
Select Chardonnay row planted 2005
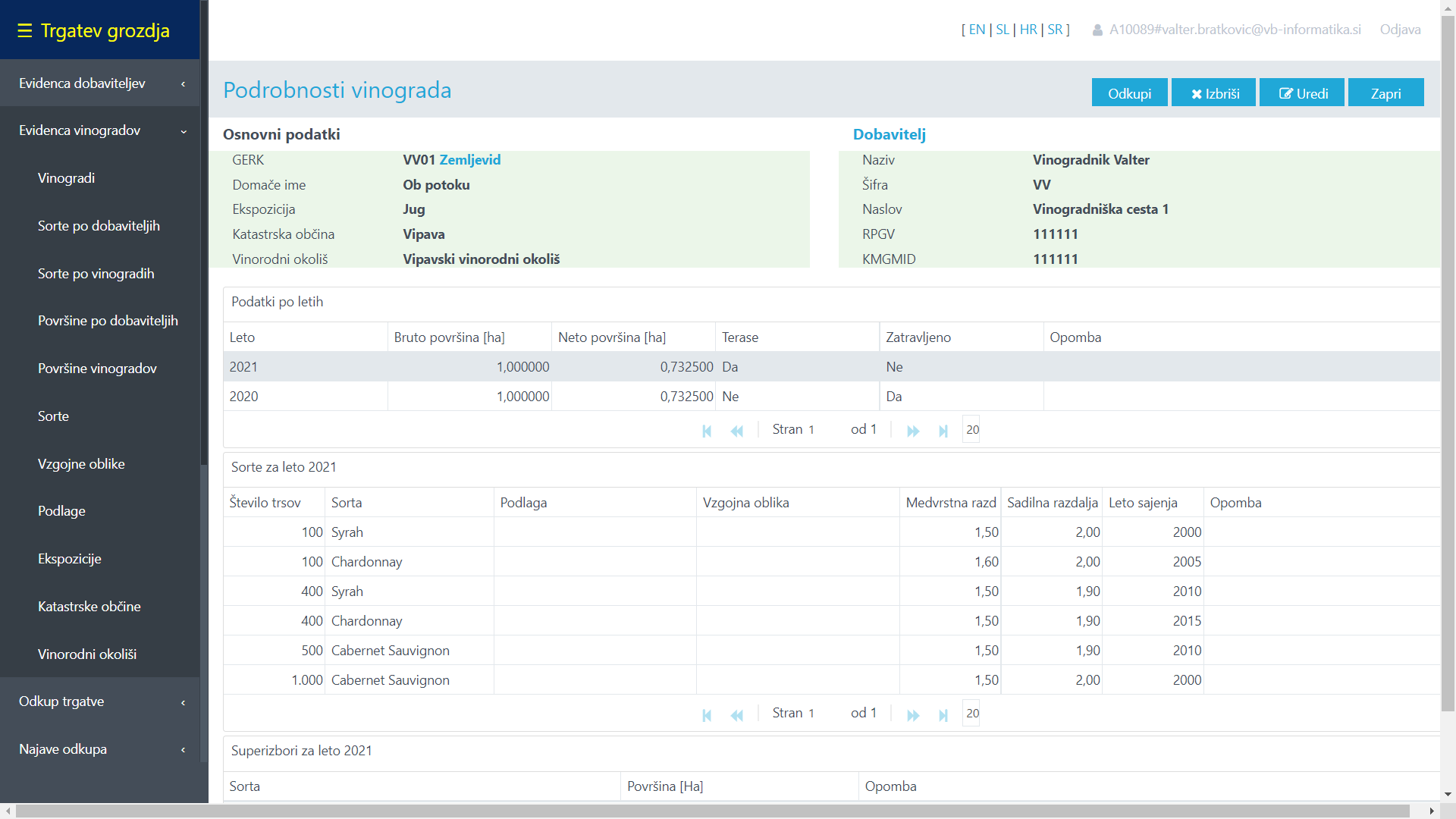(x=831, y=562)
